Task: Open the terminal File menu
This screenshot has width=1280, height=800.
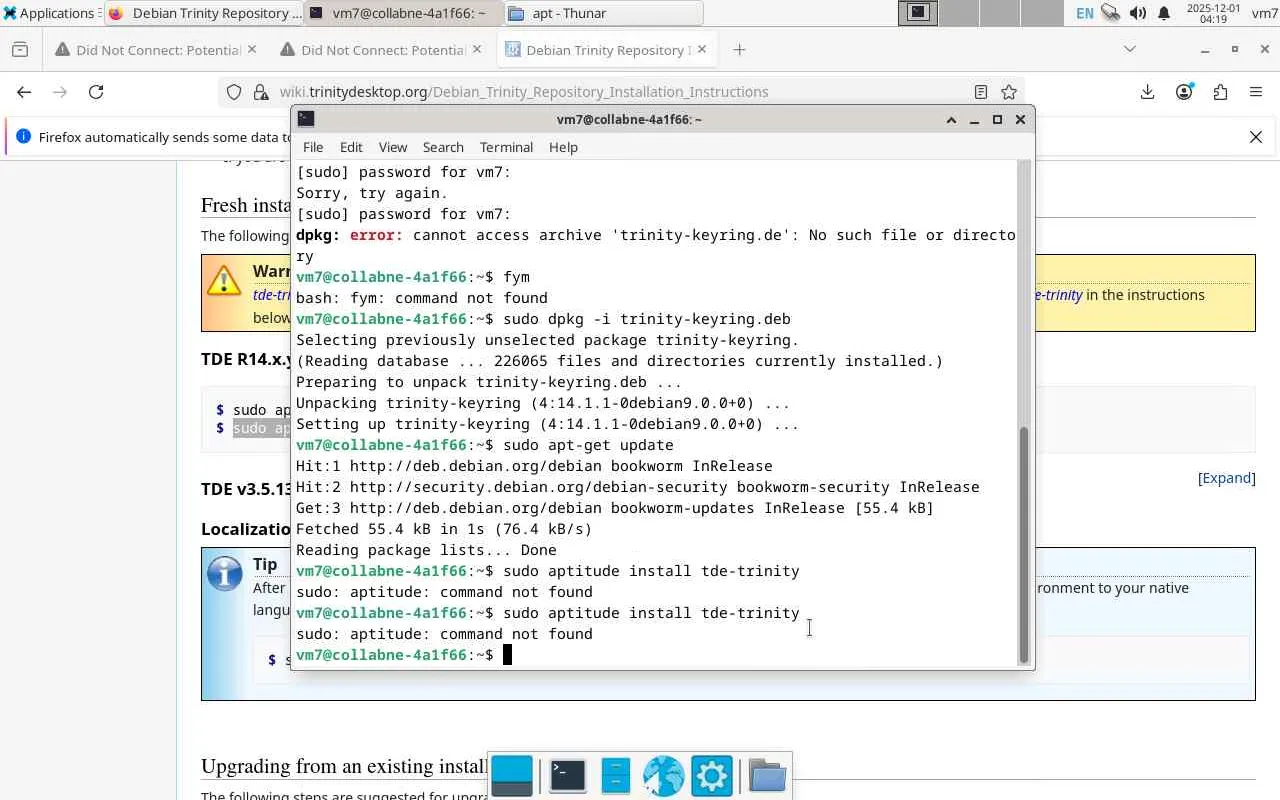Action: pos(313,147)
